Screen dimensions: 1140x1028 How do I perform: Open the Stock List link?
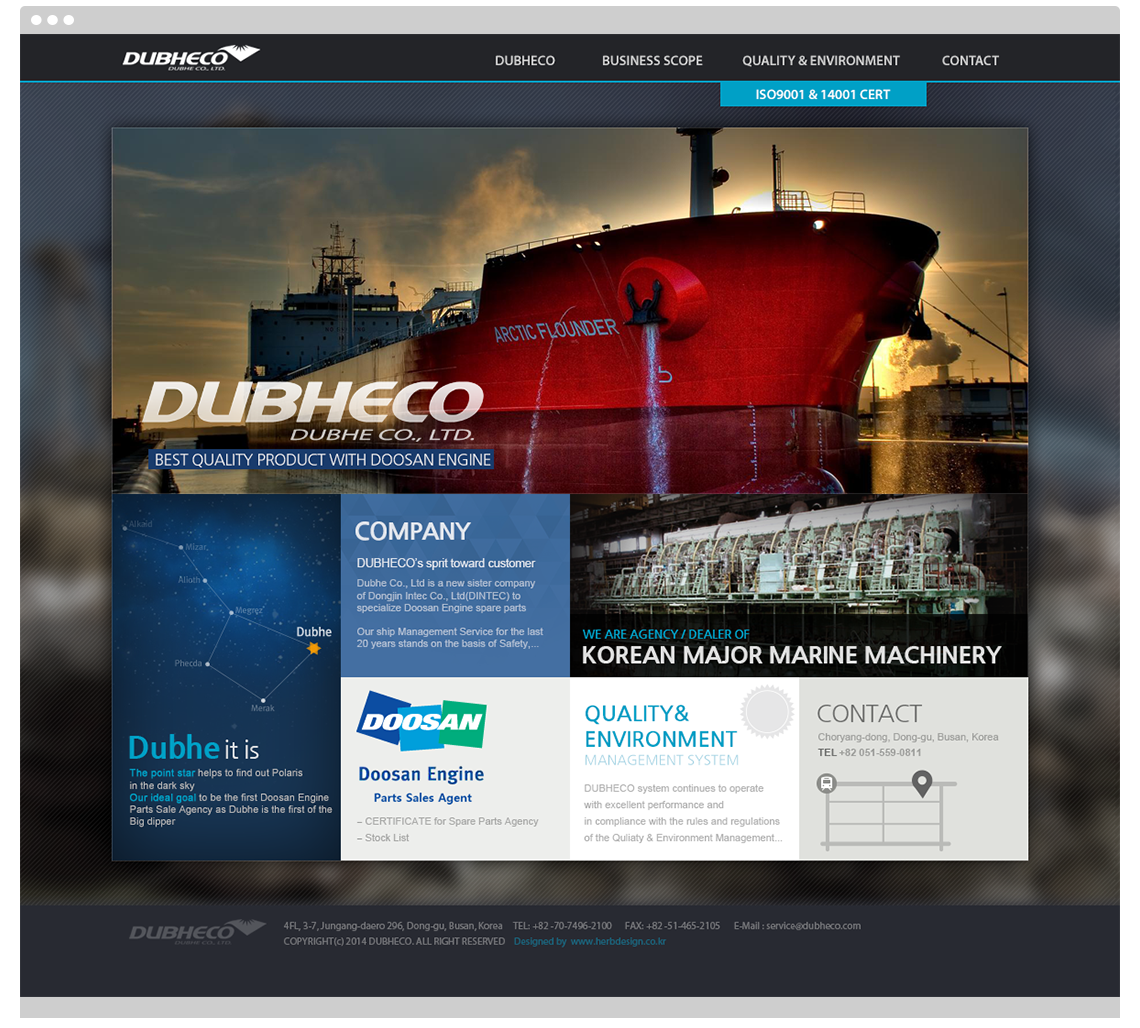click(383, 838)
